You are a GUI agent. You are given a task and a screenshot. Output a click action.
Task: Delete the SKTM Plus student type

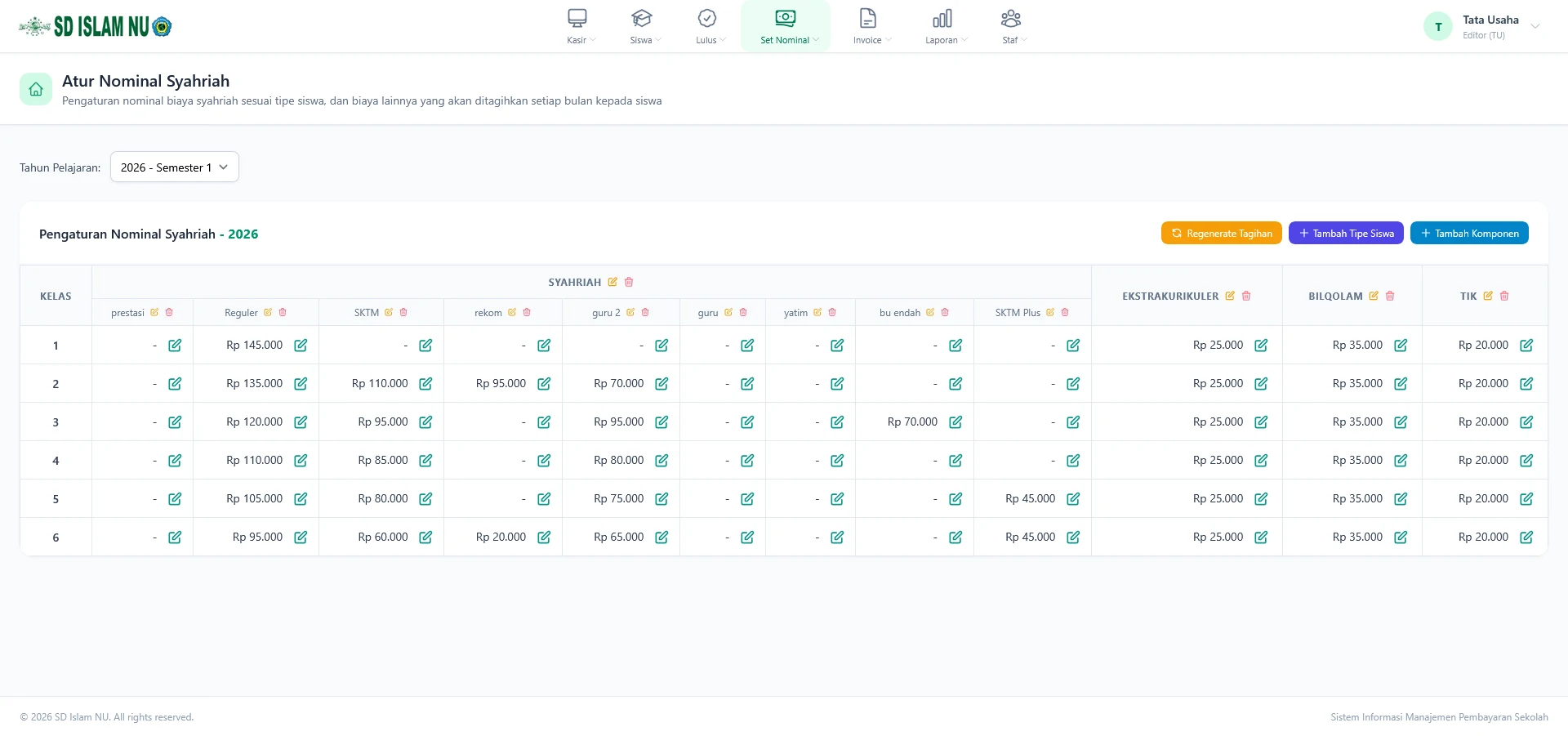pyautogui.click(x=1065, y=312)
